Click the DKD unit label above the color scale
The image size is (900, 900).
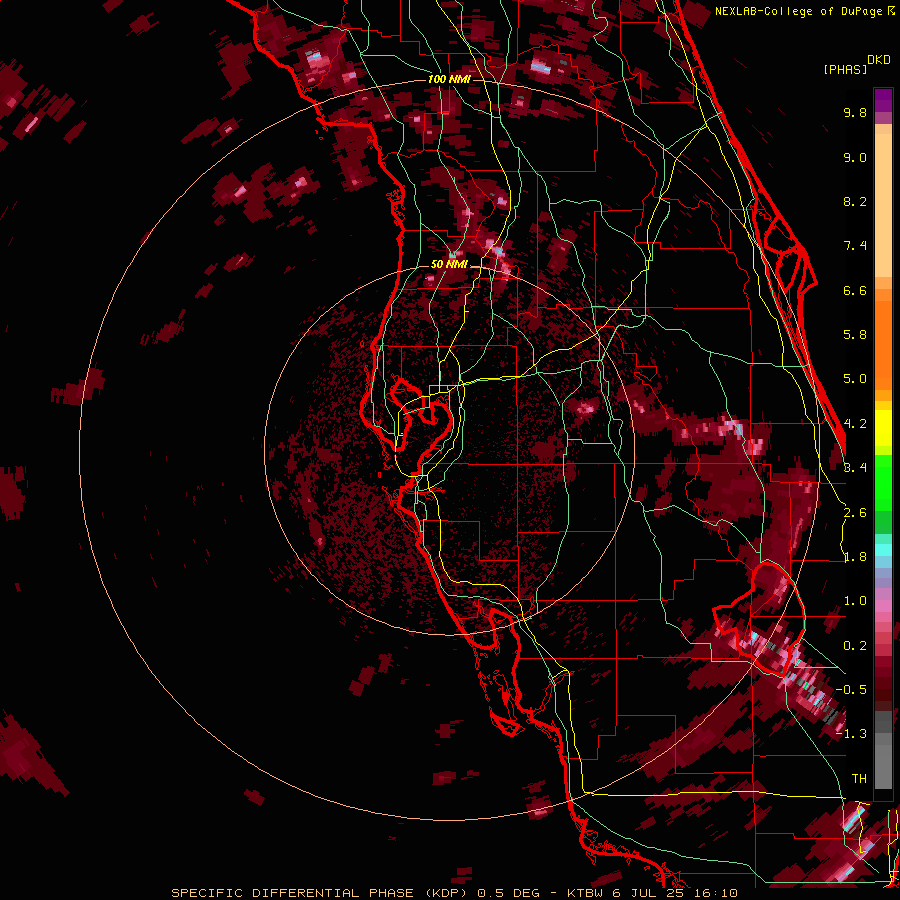879,60
